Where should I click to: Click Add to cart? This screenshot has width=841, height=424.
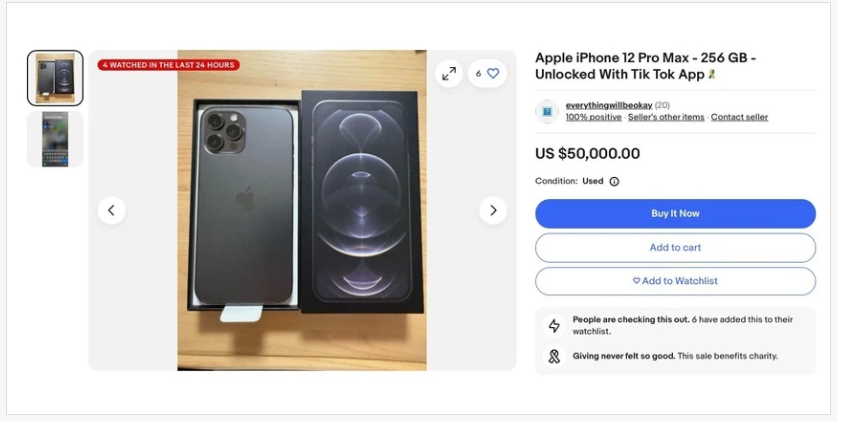click(675, 248)
